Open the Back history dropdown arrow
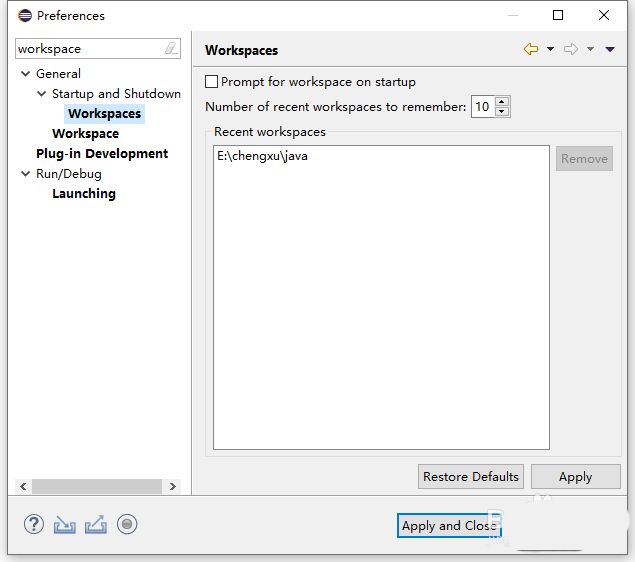The width and height of the screenshot is (635, 562). tap(550, 49)
